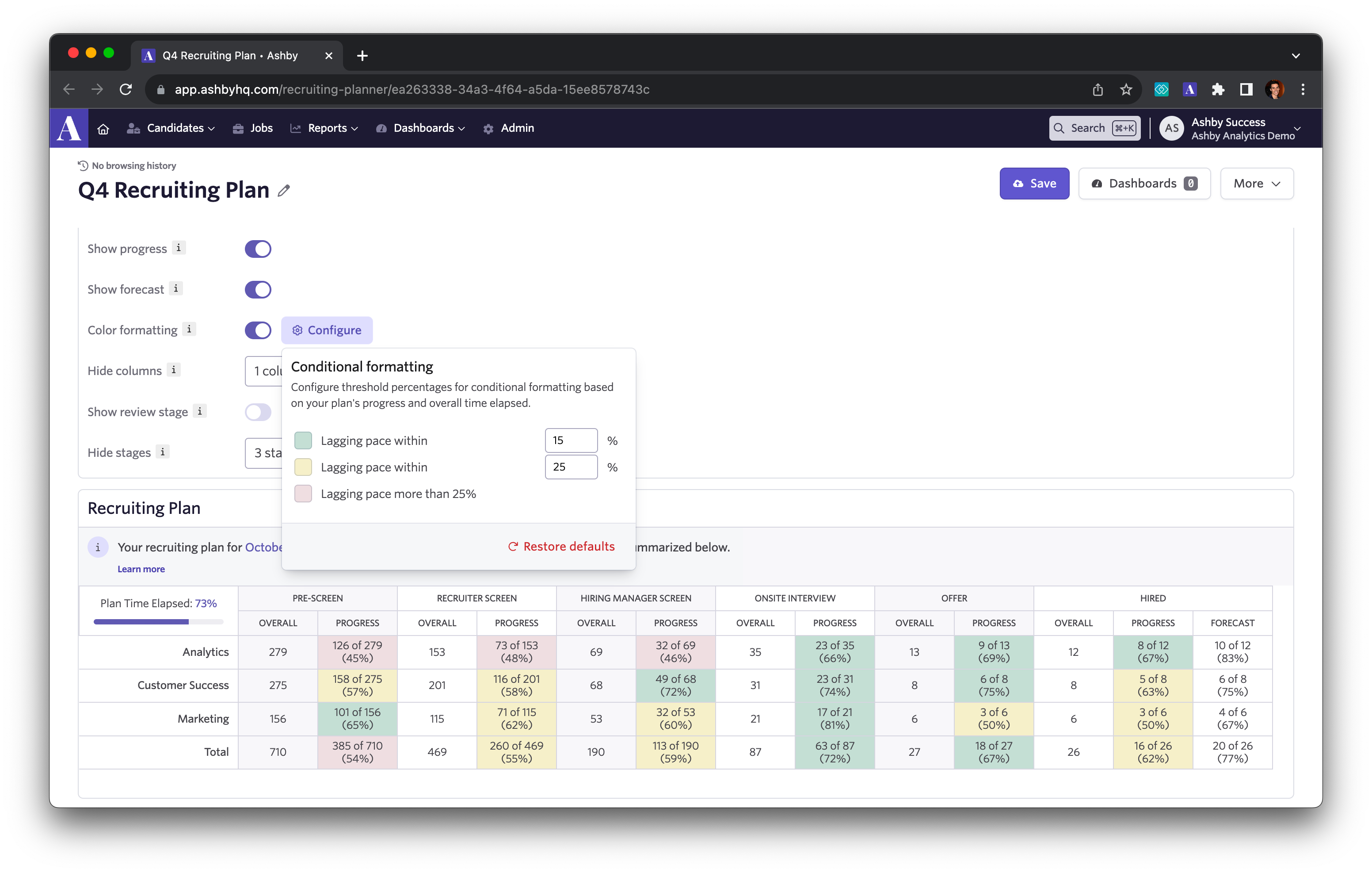Reload the page in browser
1372x873 pixels.
click(126, 89)
